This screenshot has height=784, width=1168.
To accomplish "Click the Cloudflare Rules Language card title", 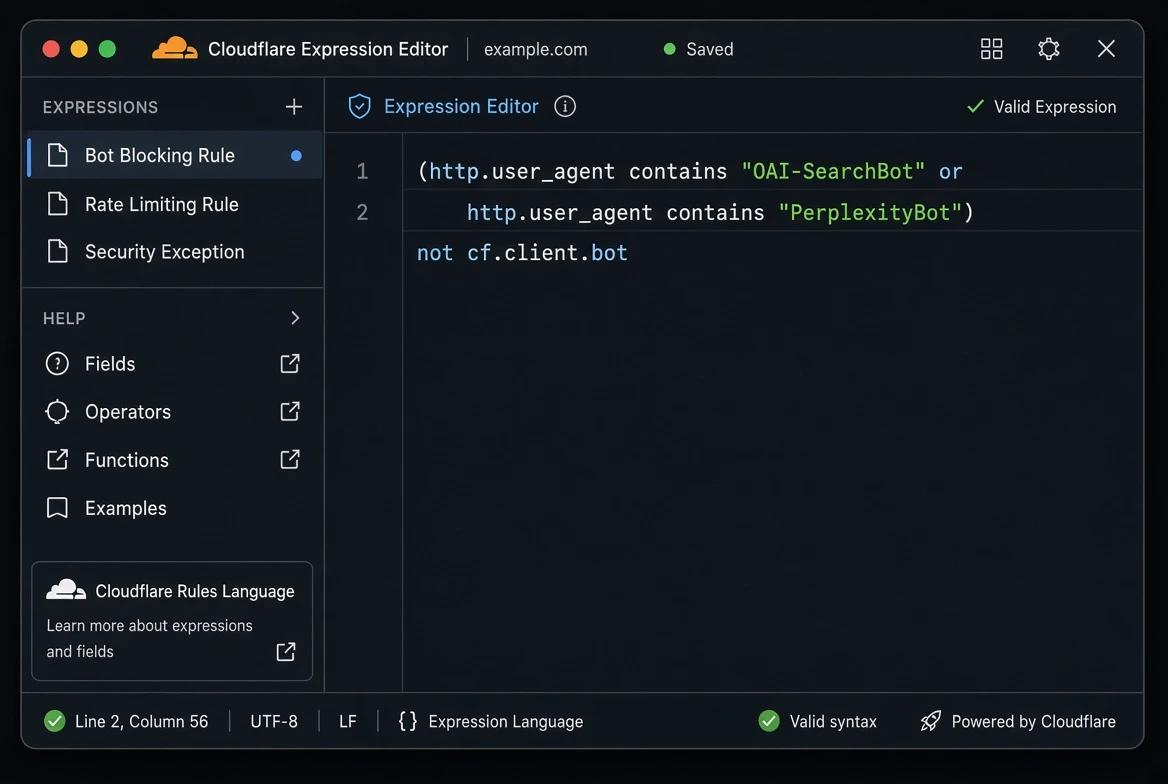I will click(x=195, y=591).
